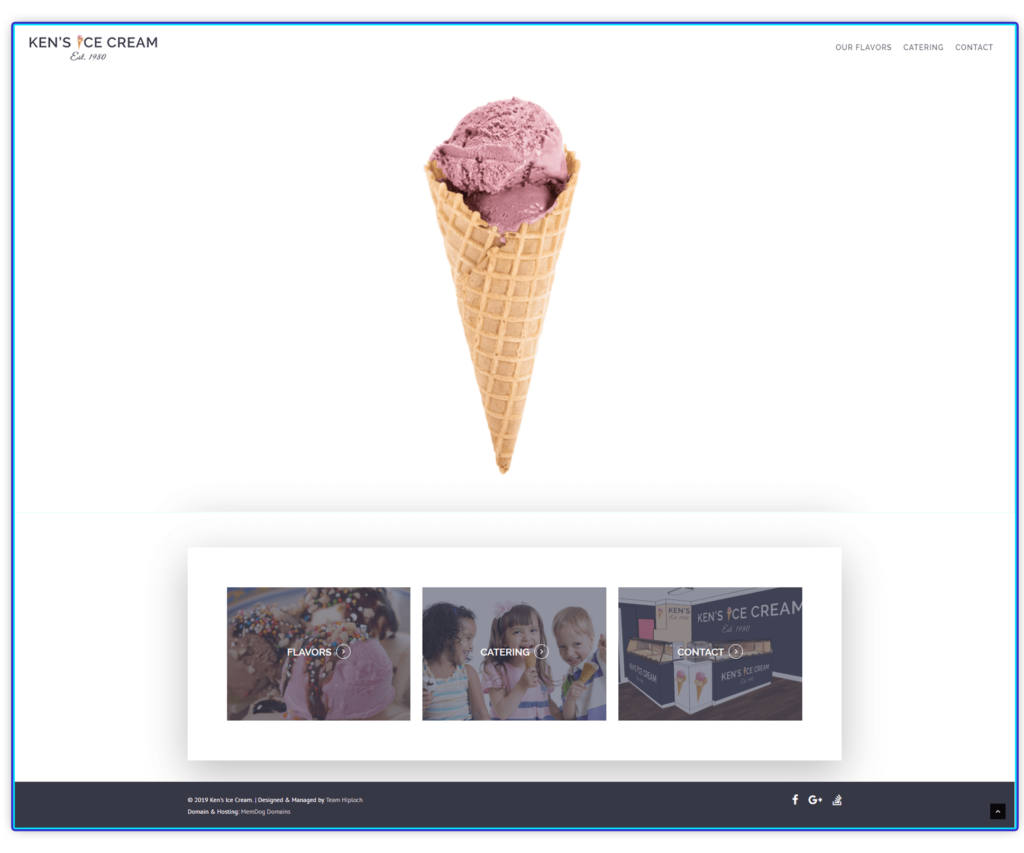This screenshot has width=1024, height=853.
Task: Open CONTACT in top navigation
Action: point(974,47)
